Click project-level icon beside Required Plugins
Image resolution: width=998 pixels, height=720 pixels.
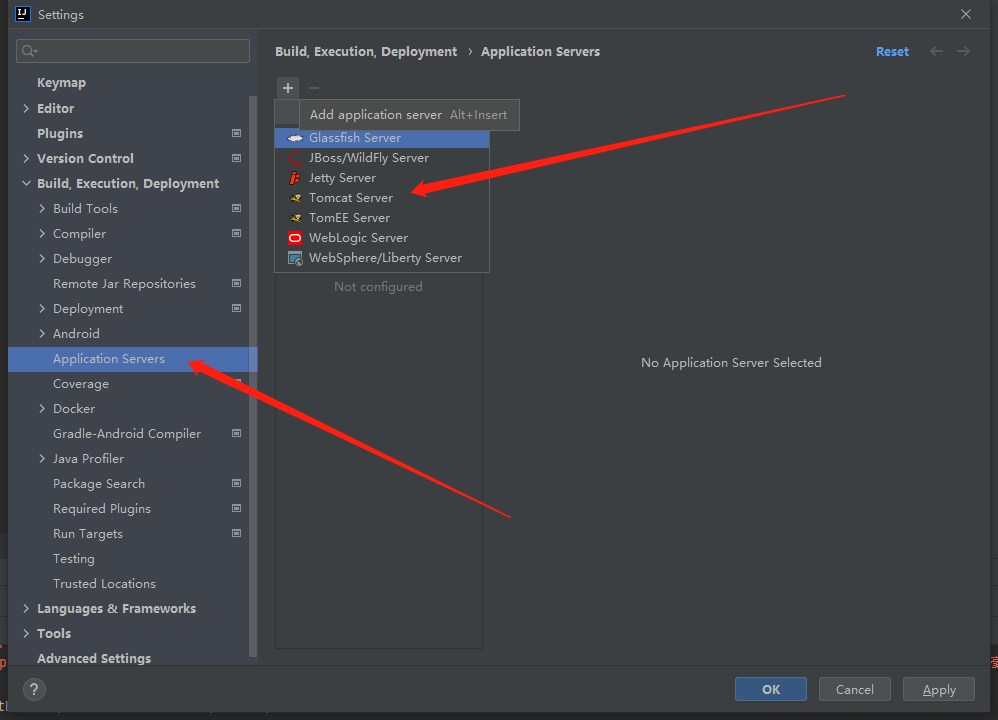(x=236, y=508)
